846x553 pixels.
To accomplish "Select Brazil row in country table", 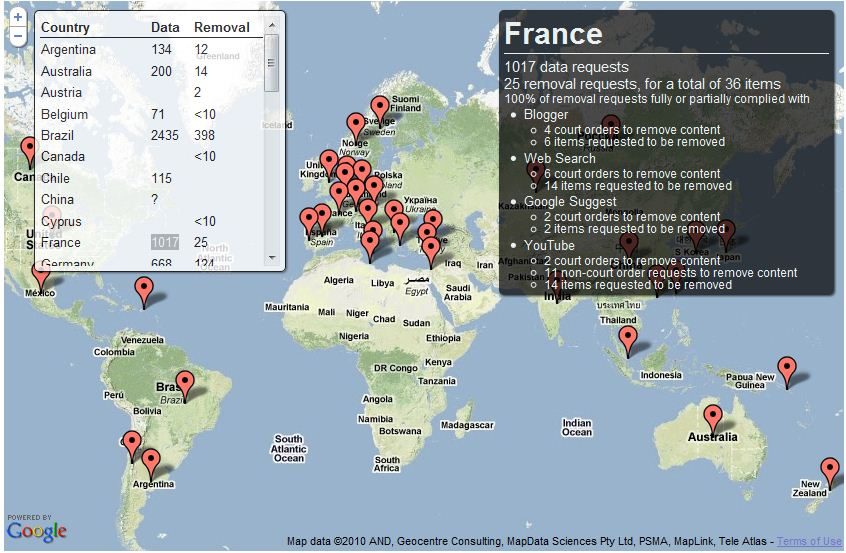I will coord(59,135).
